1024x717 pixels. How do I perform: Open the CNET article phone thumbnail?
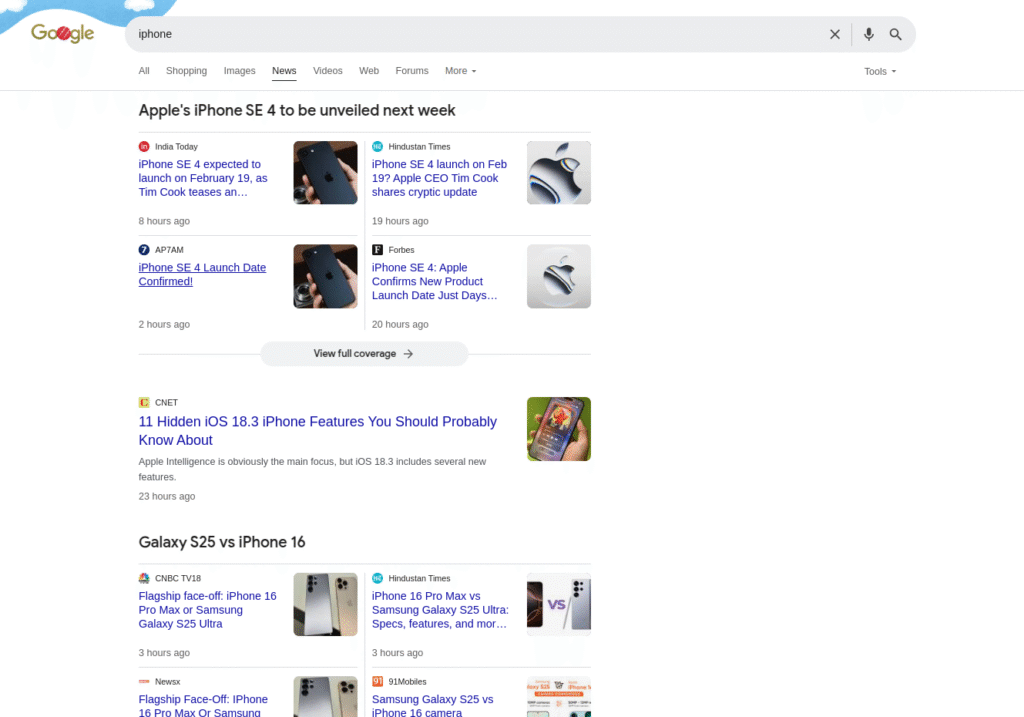click(x=558, y=429)
